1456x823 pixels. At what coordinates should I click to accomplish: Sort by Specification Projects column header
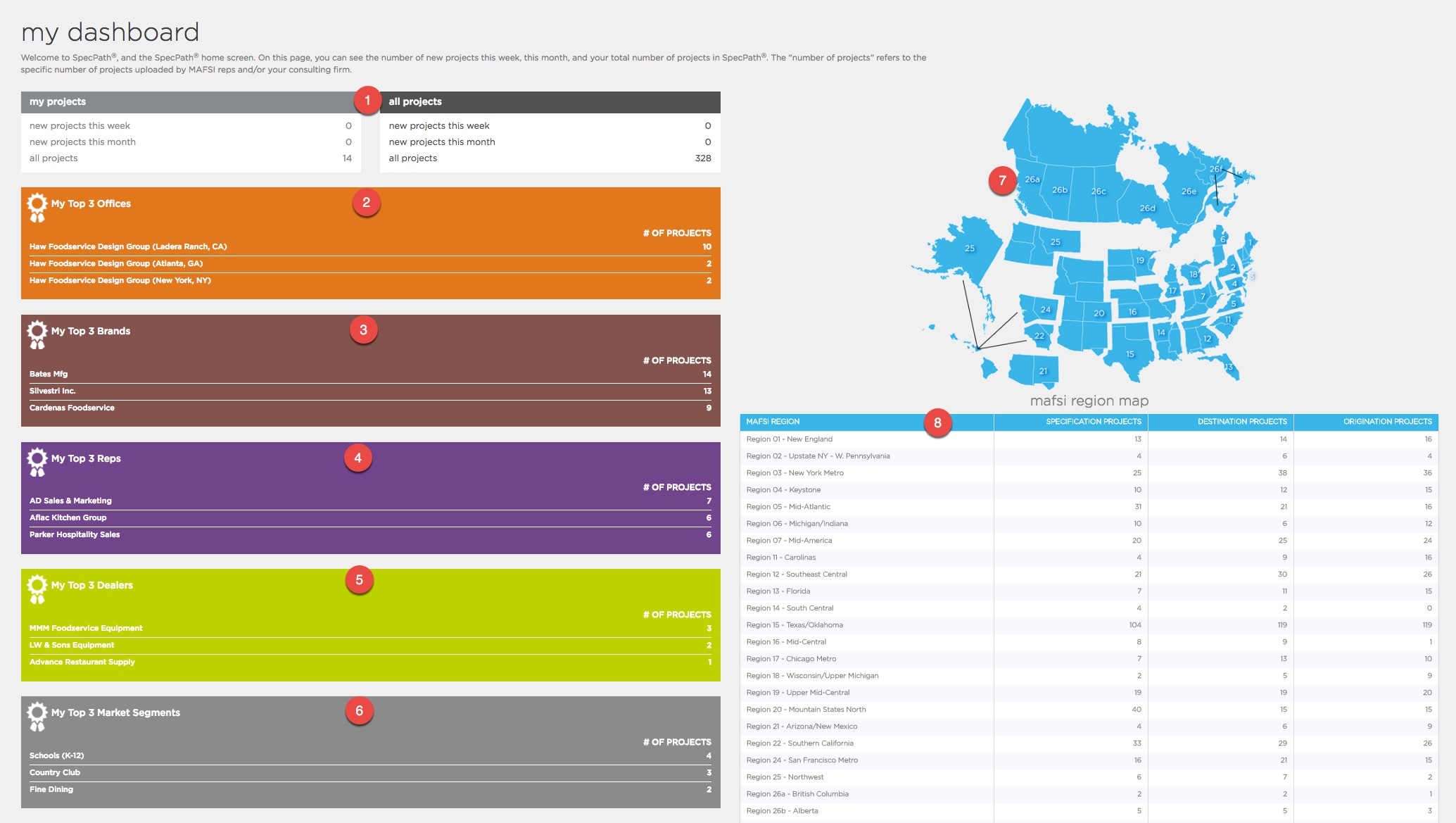[x=1093, y=422]
